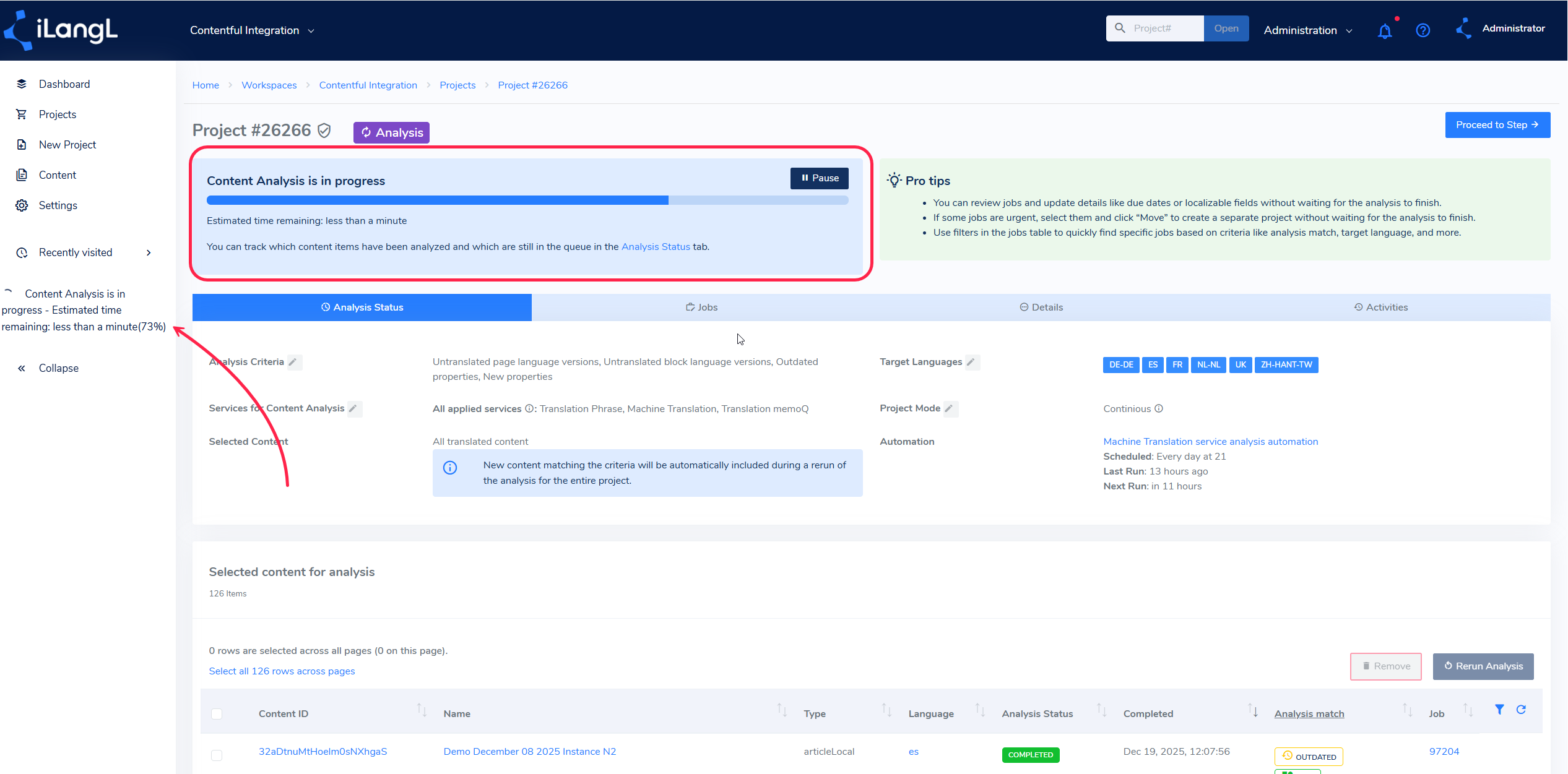Screen dimensions: 1568x774
Task: Open the notifications bell
Action: (1385, 31)
